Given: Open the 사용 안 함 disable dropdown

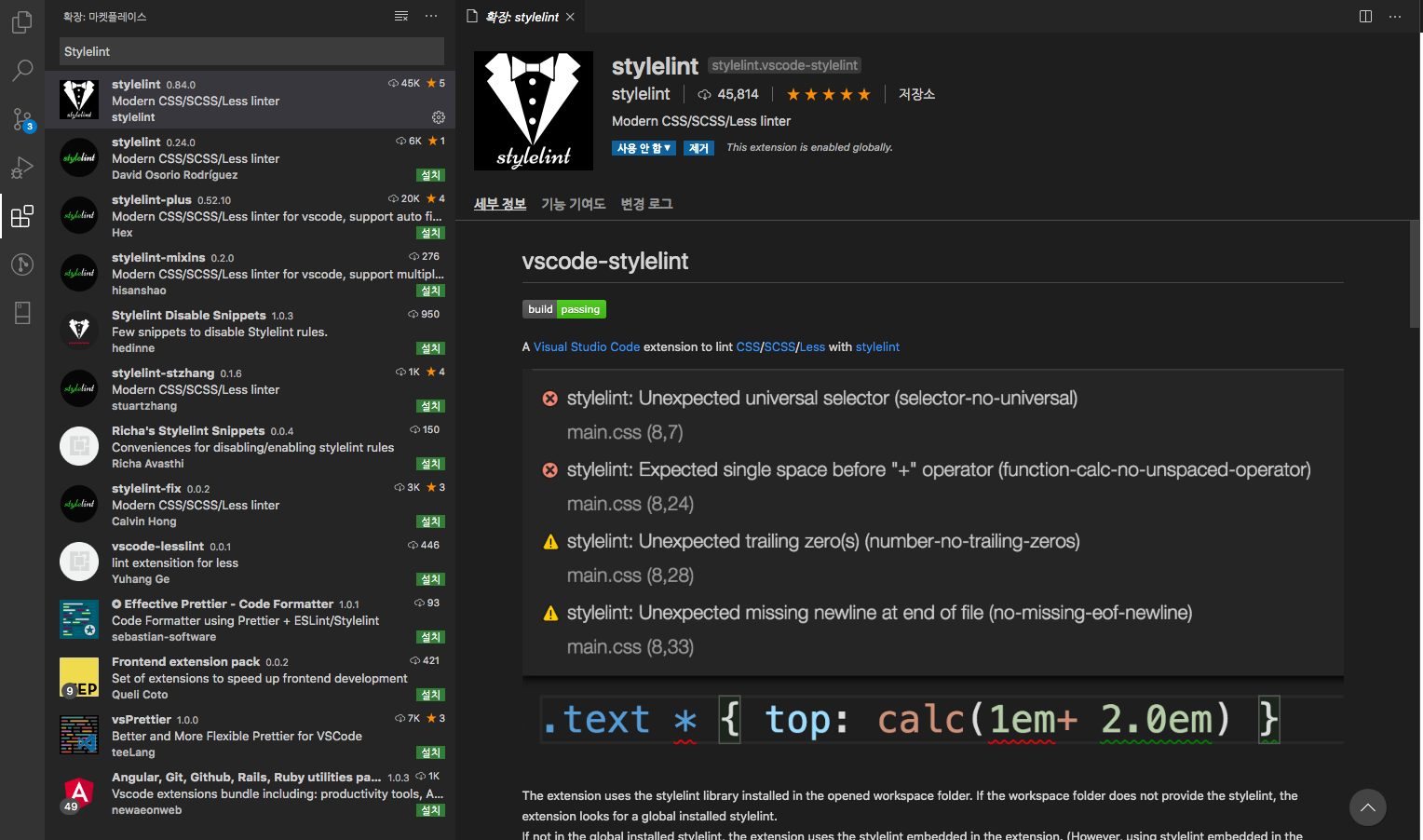Looking at the screenshot, I should pyautogui.click(x=644, y=148).
